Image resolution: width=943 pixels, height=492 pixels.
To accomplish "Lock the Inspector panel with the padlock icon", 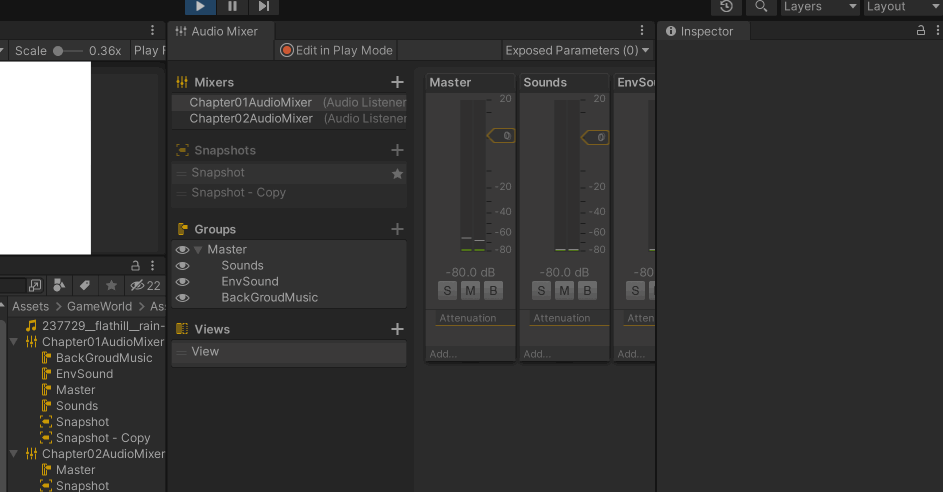I will tap(921, 31).
